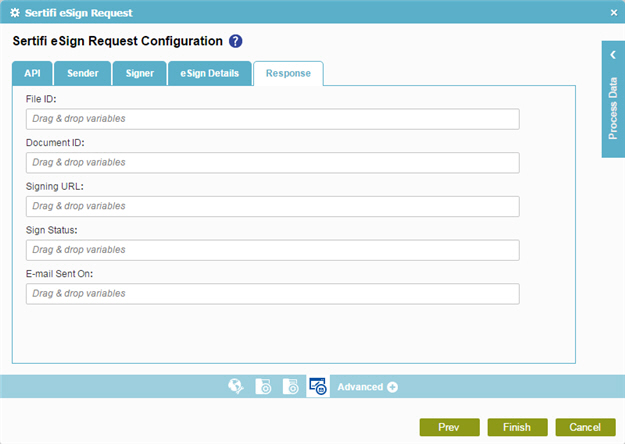This screenshot has height=444, width=625.
Task: Focus the File ID input field
Action: click(x=273, y=119)
